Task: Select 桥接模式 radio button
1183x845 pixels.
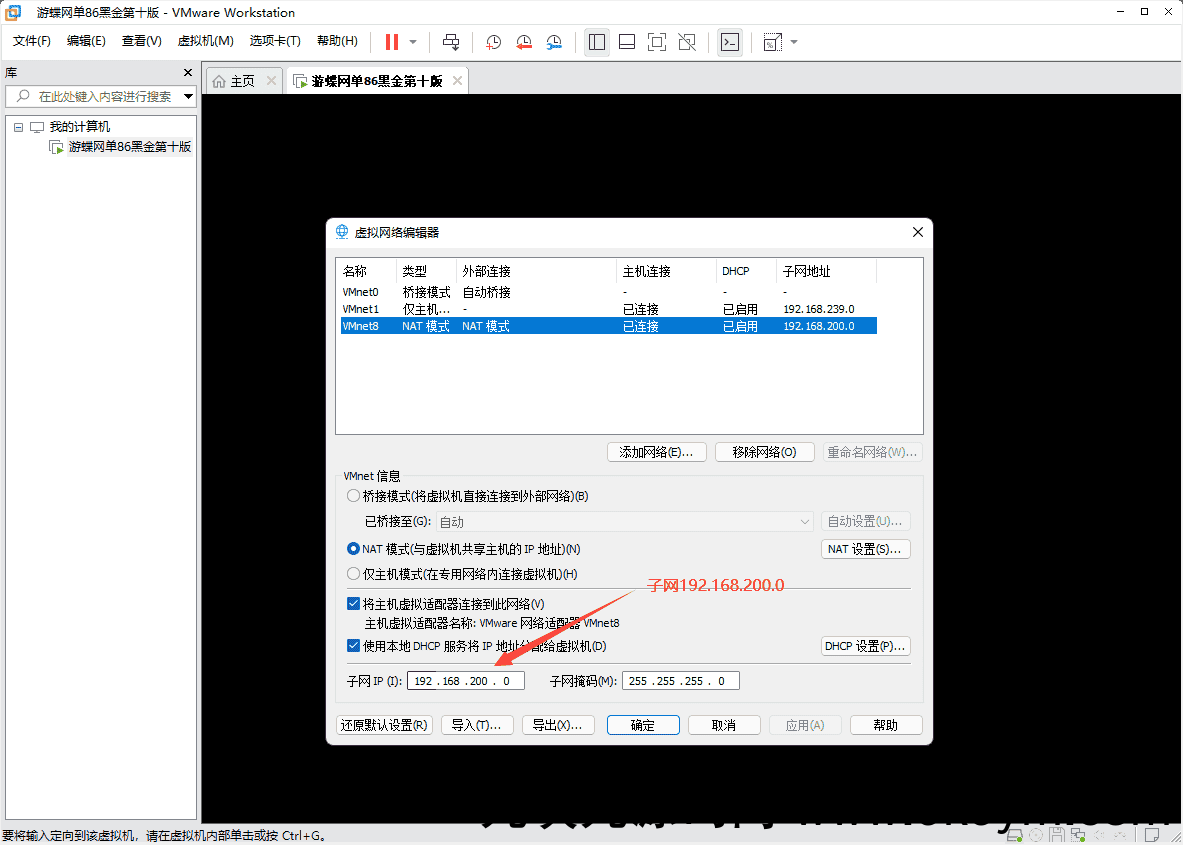Action: click(353, 496)
